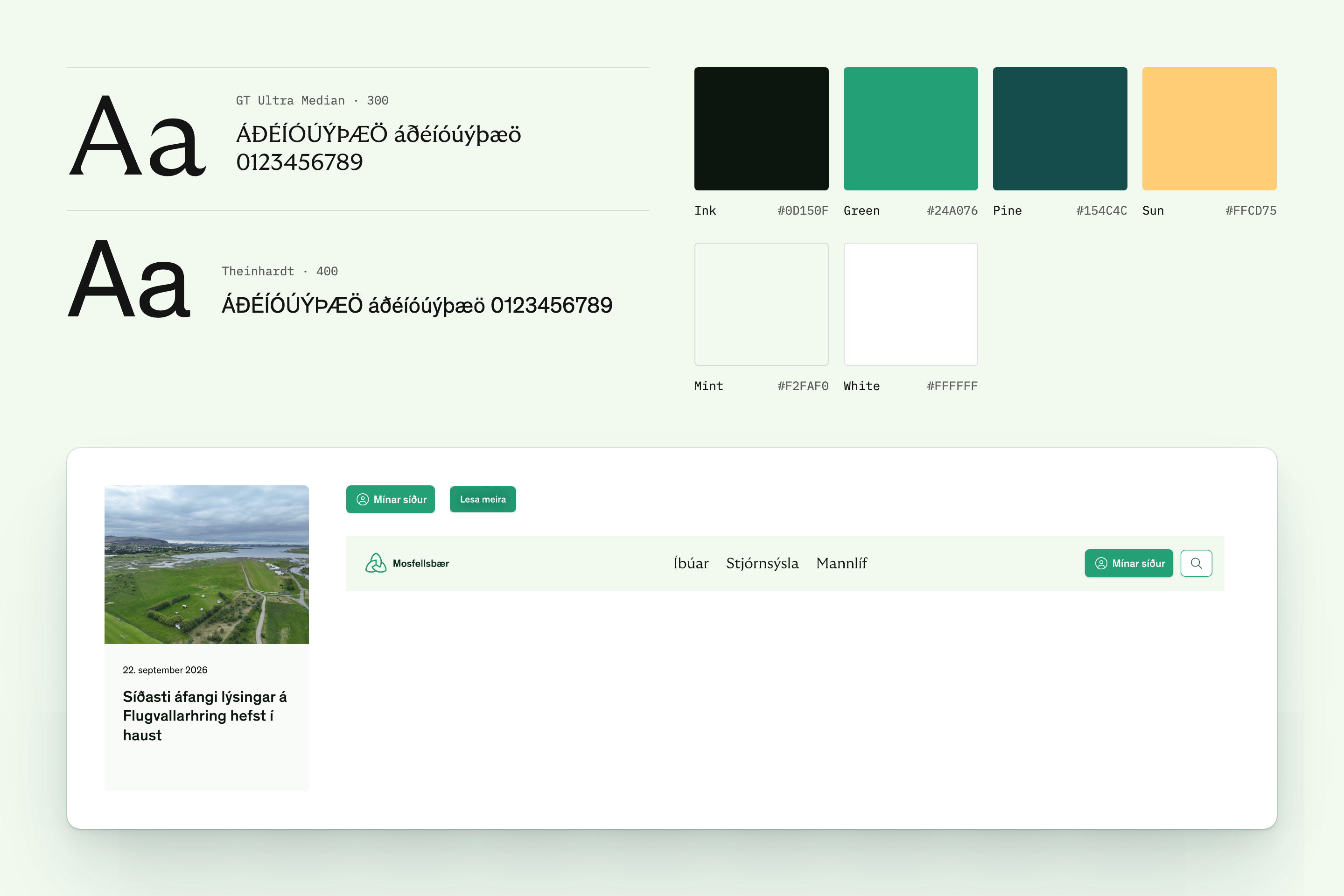Open the news headline Síðasti áfangi lýsingar
1344x896 pixels.
click(204, 715)
